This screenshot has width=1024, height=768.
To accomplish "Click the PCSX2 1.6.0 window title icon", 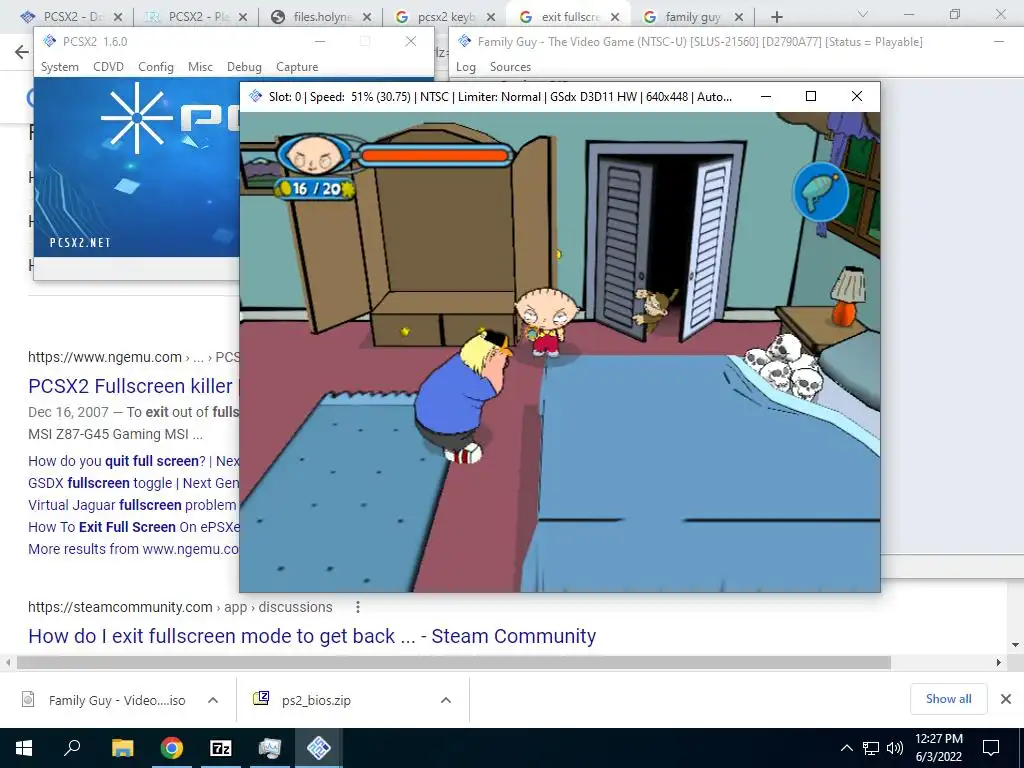I will tap(49, 41).
